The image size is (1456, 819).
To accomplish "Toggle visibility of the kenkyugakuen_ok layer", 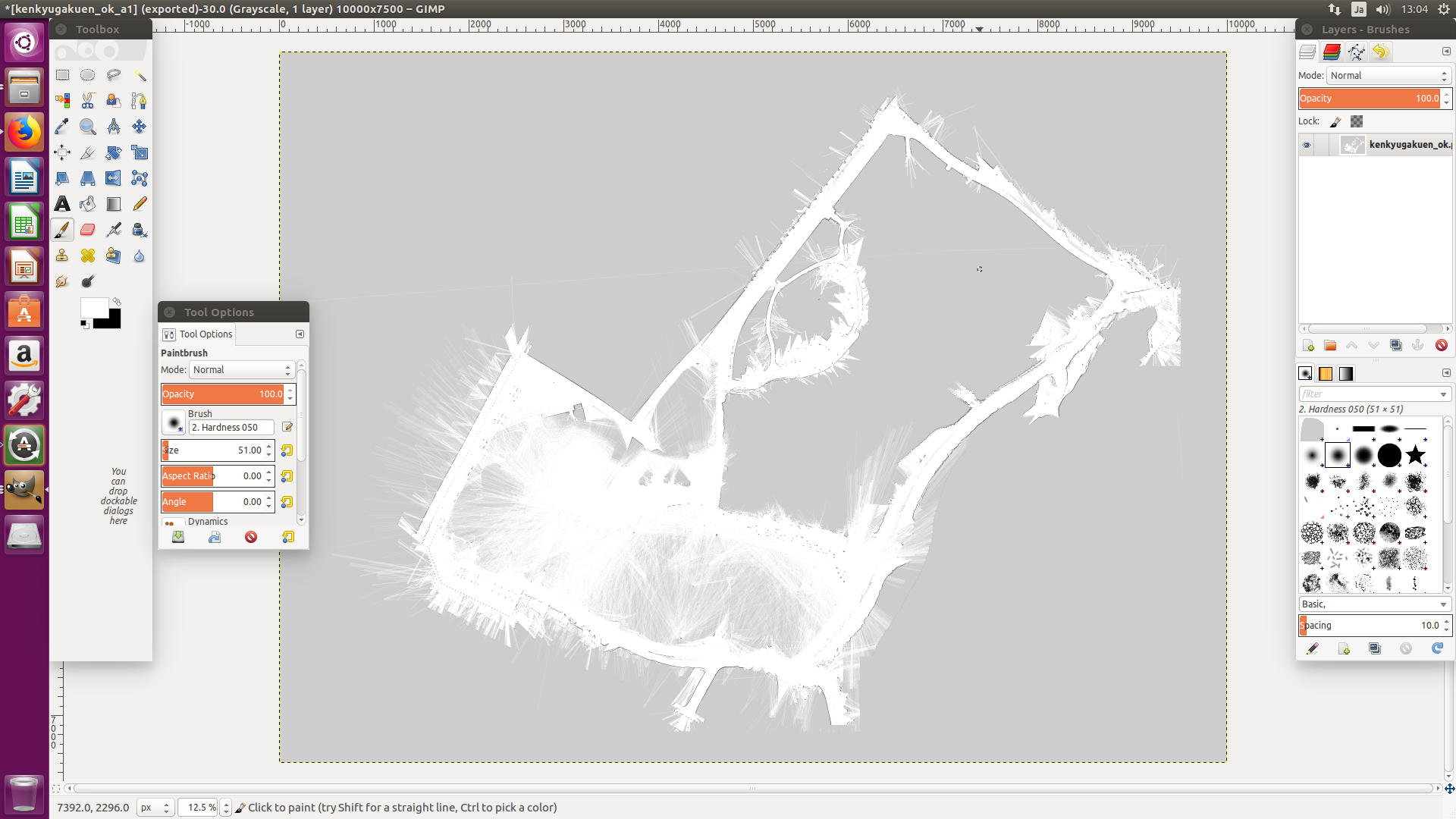I will [x=1307, y=145].
